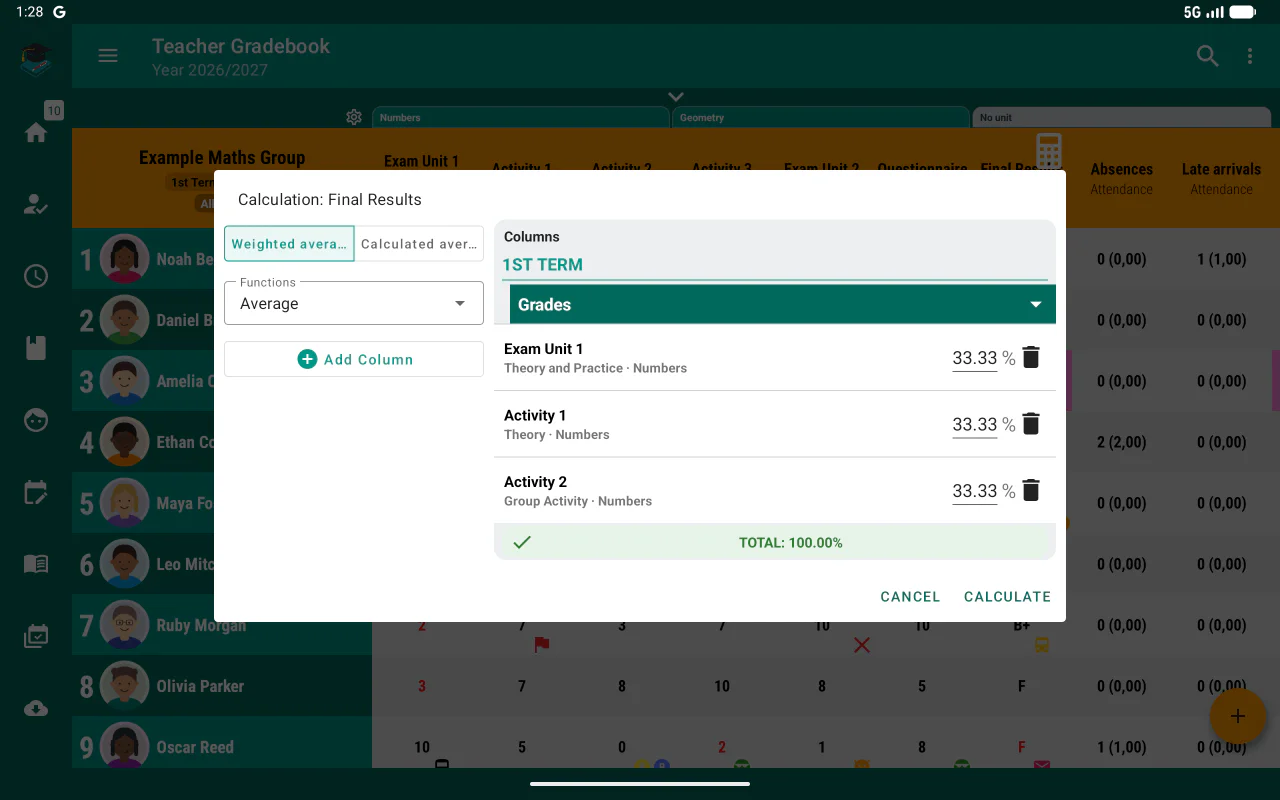Viewport: 1280px width, 800px height.
Task: Edit the Activity 2 percentage field
Action: coord(975,491)
